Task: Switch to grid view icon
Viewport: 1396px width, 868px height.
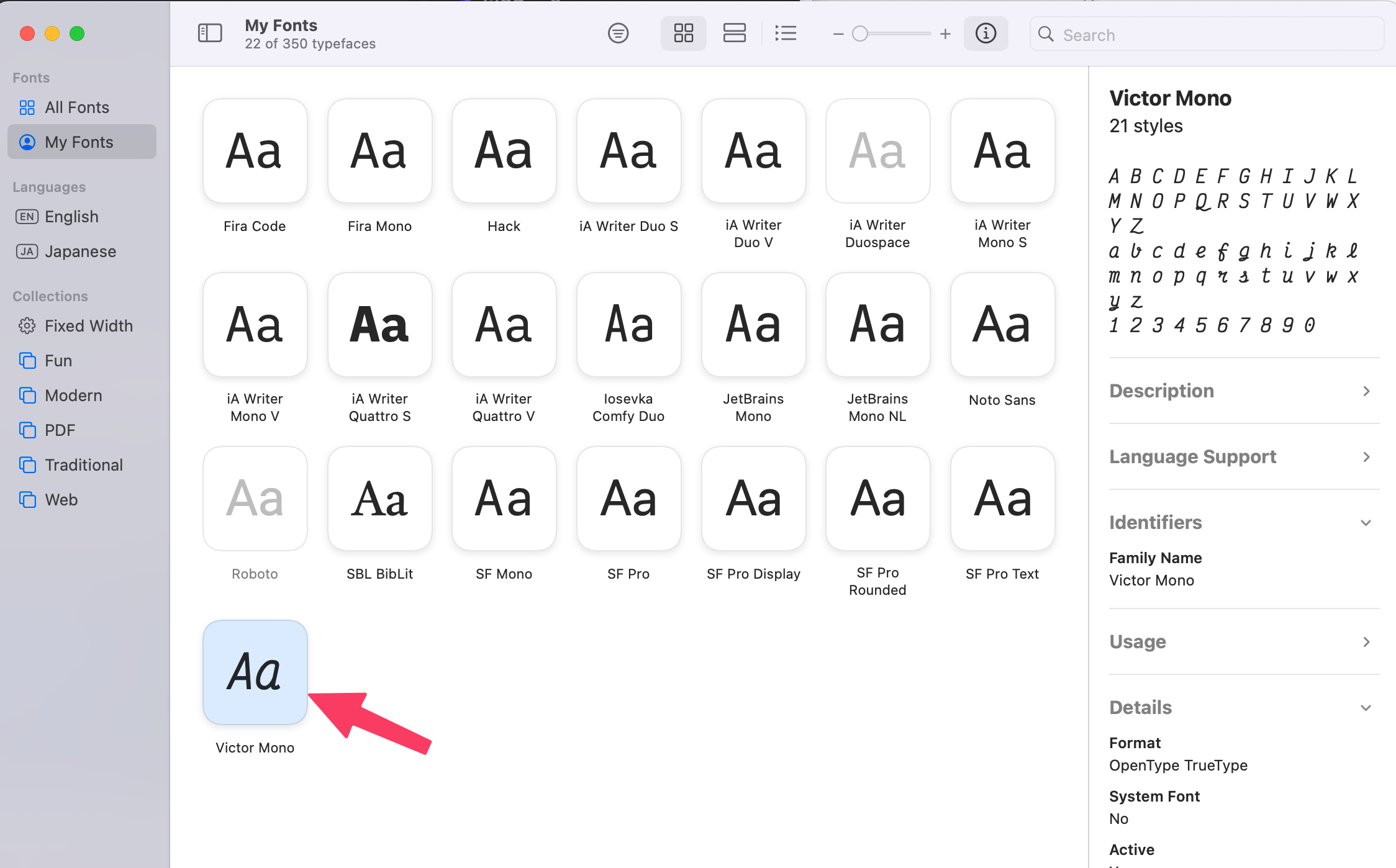Action: coord(683,33)
